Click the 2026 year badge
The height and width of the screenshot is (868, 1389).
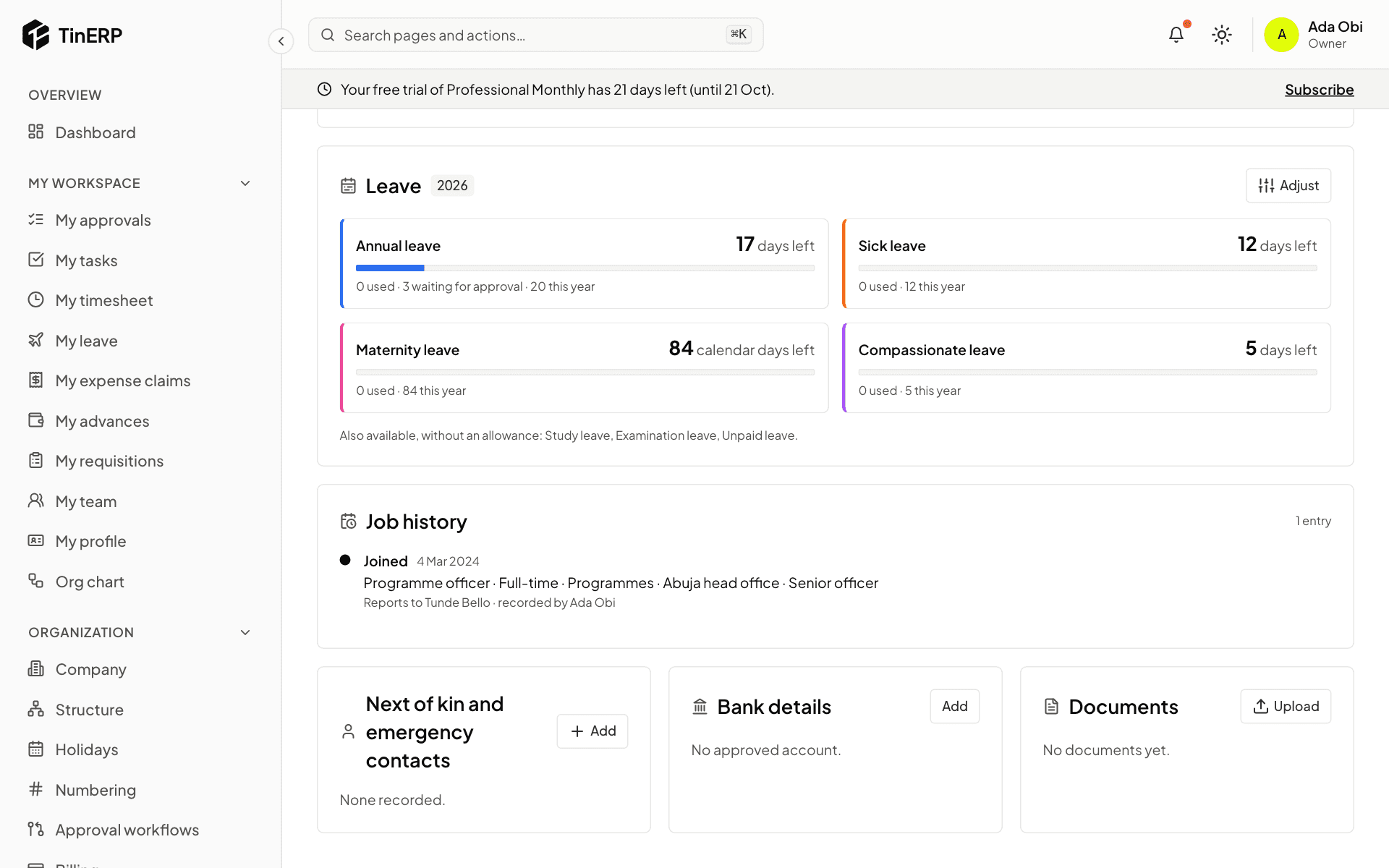click(x=452, y=186)
